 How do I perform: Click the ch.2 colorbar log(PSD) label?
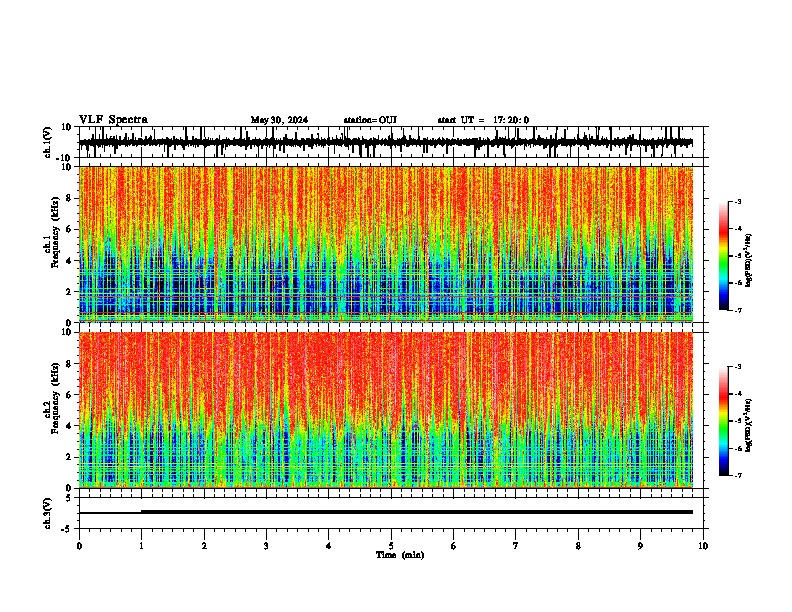pos(749,425)
